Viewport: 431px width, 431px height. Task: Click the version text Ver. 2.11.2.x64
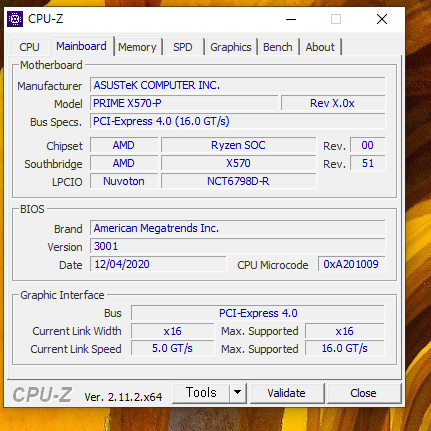[123, 397]
